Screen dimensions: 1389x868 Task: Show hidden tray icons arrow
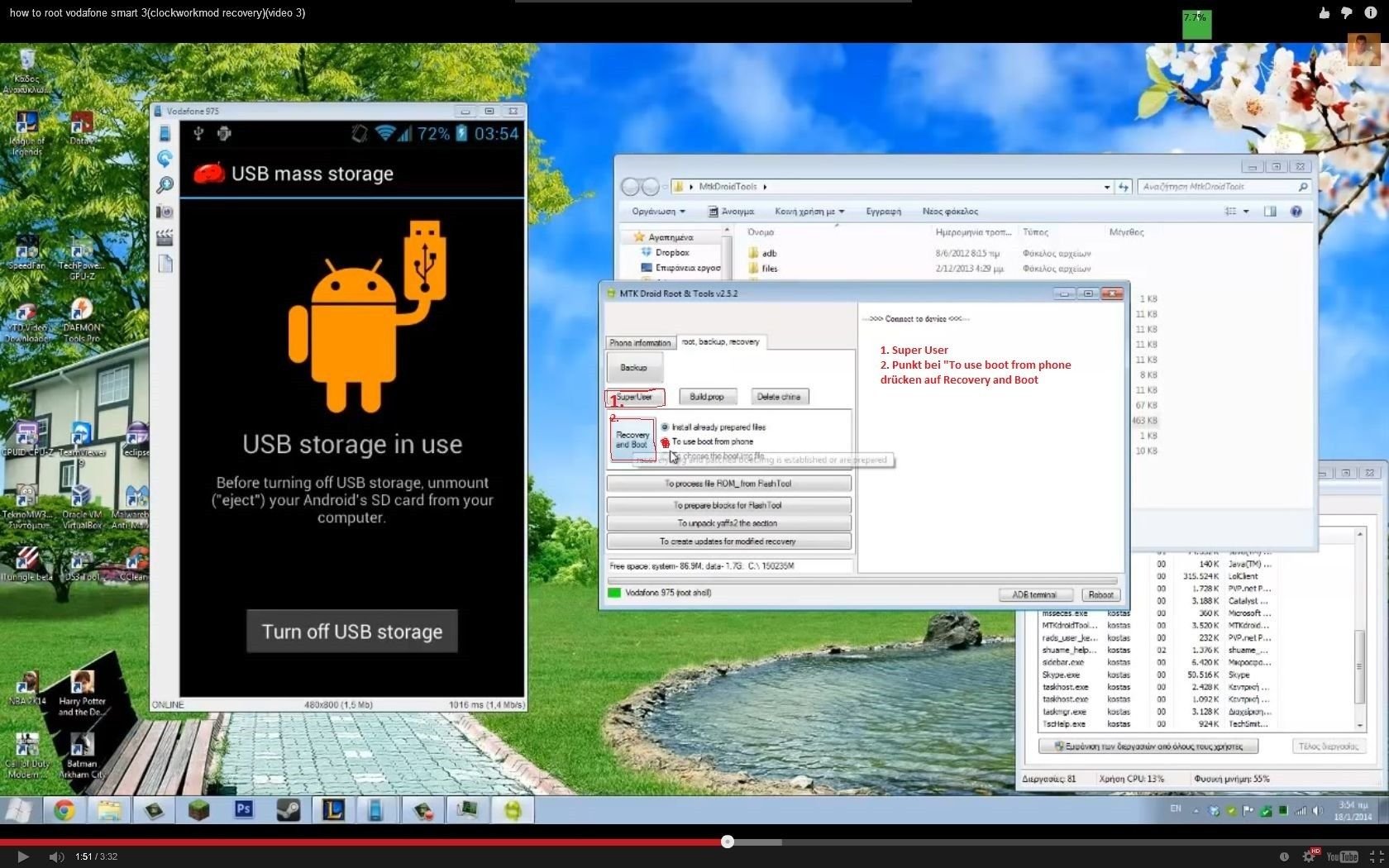(x=1196, y=811)
